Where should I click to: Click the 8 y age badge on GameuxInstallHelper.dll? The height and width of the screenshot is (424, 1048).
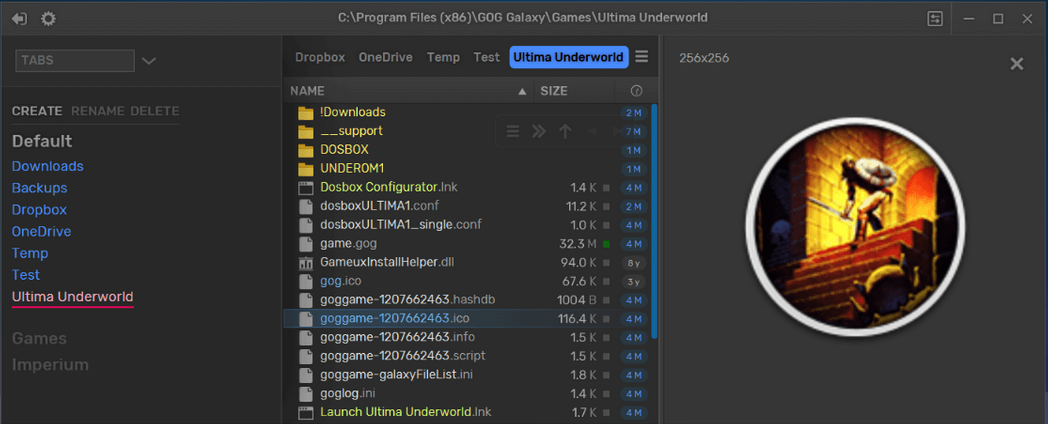click(x=633, y=263)
